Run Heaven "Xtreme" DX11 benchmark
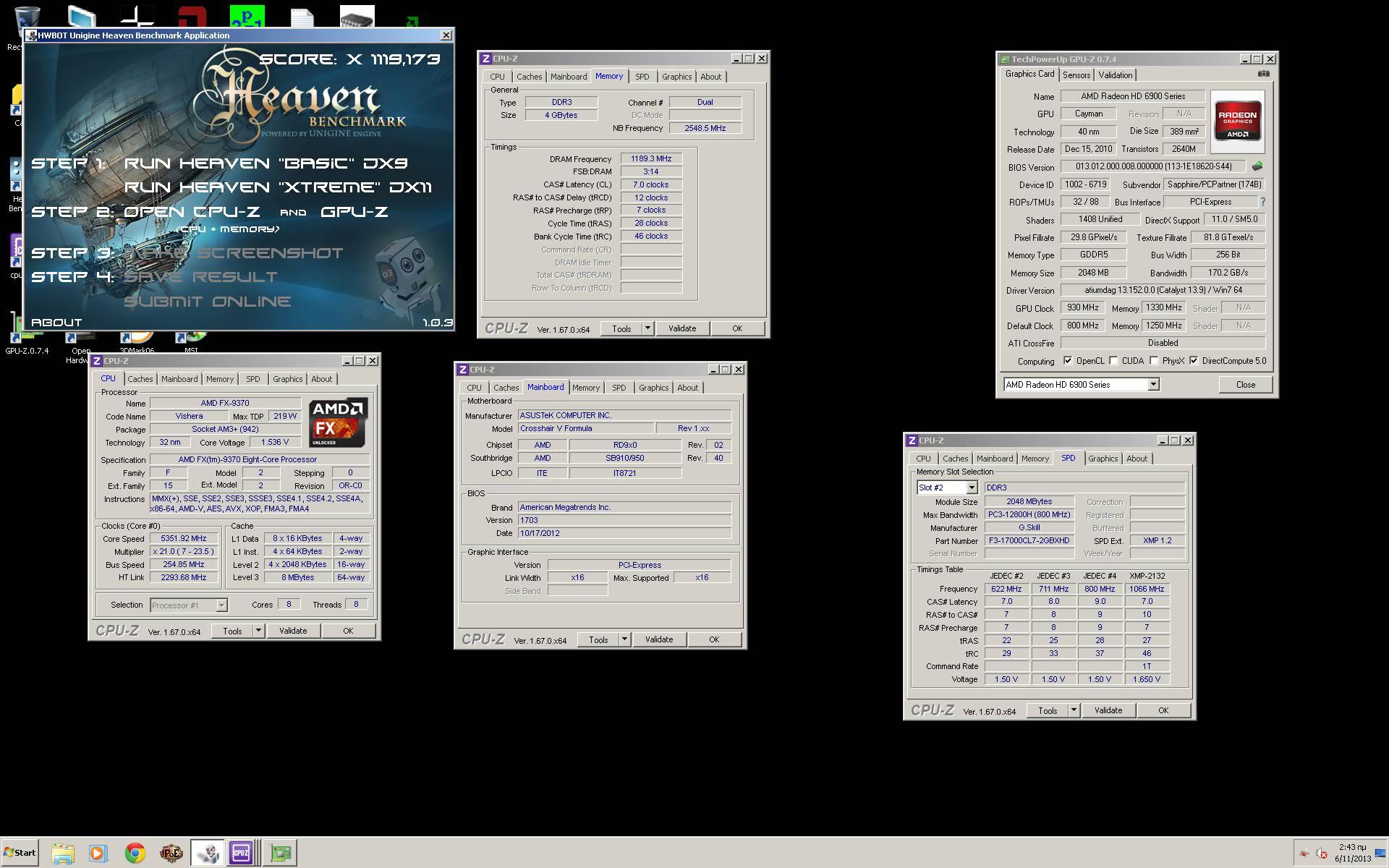 point(278,187)
